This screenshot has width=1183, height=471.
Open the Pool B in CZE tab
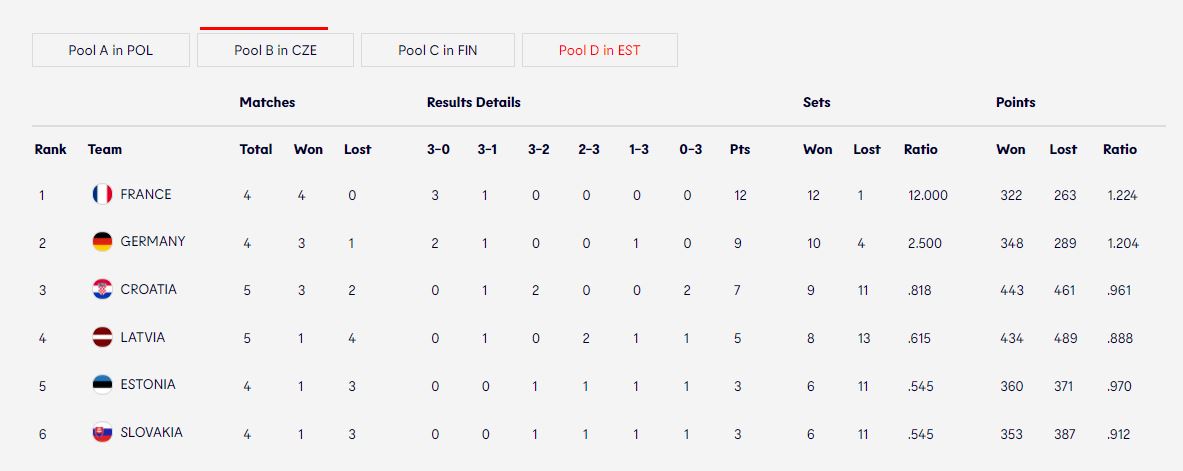click(275, 51)
